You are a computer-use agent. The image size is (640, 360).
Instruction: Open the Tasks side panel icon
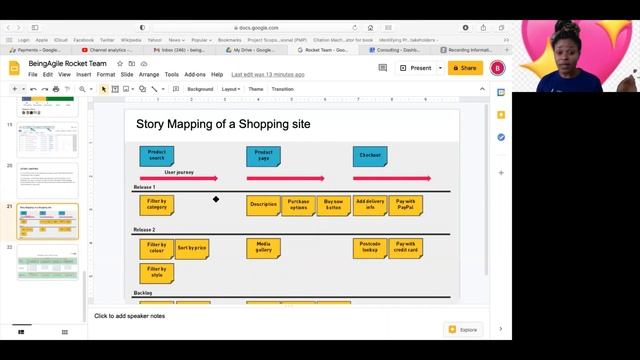[501, 137]
